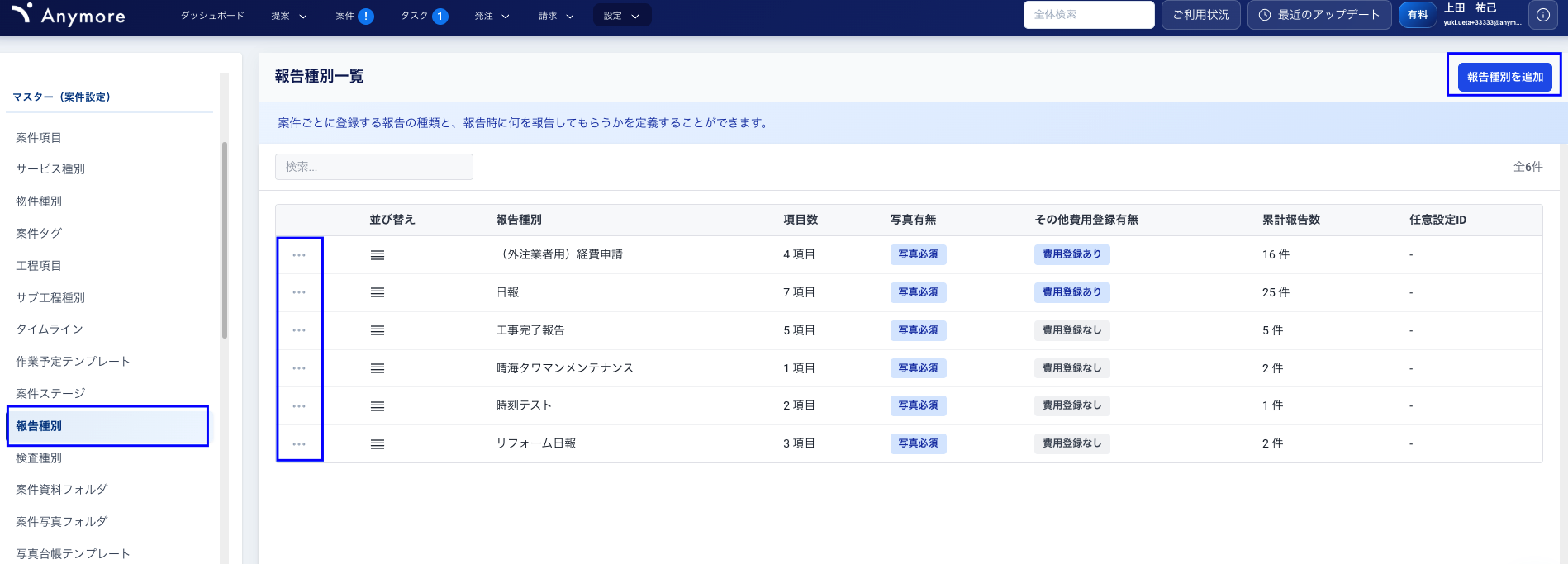Expand the 設定 dropdown menu
The height and width of the screenshot is (564, 1568).
621,16
